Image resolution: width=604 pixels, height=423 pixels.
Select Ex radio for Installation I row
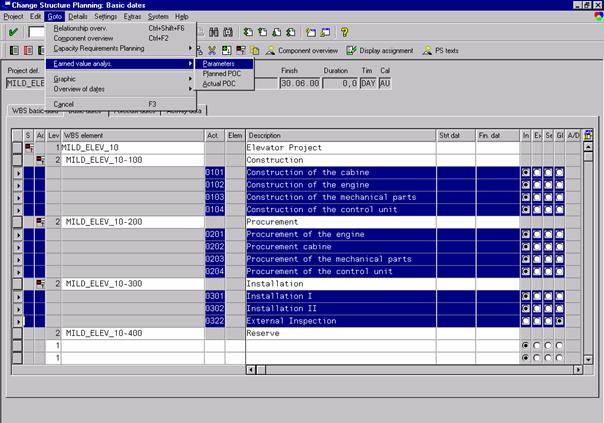pos(537,296)
